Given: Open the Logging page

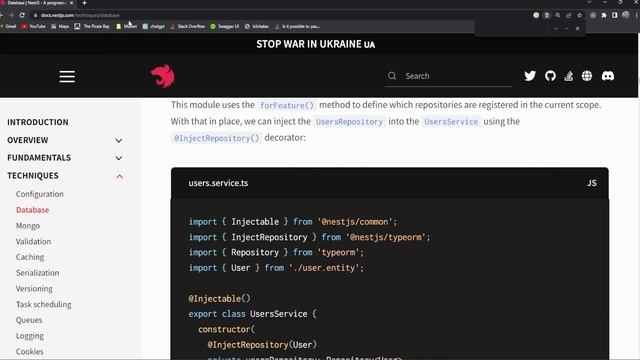Looking at the screenshot, I should (x=30, y=336).
